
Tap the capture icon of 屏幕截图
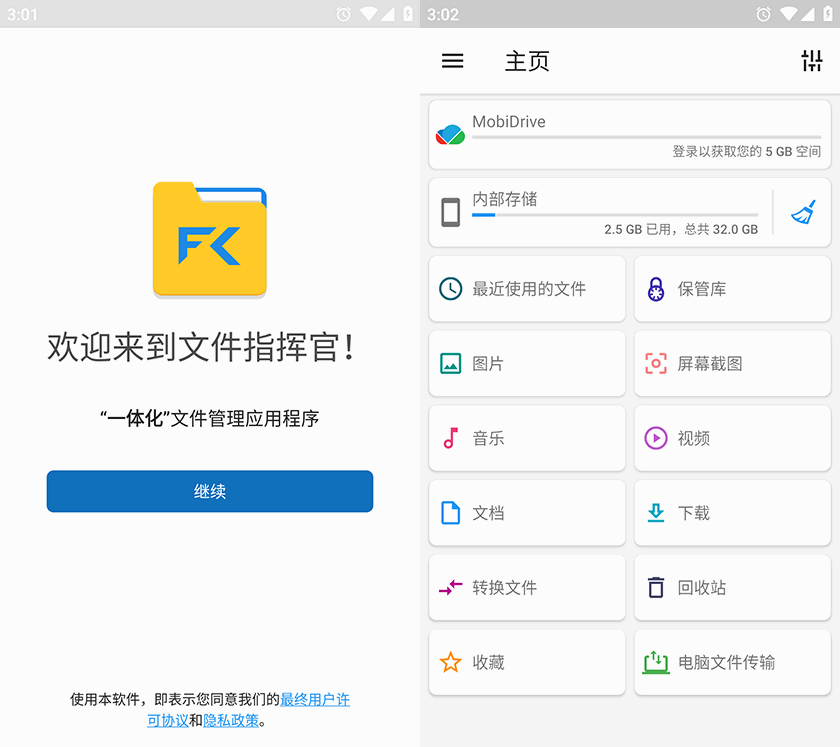point(656,363)
